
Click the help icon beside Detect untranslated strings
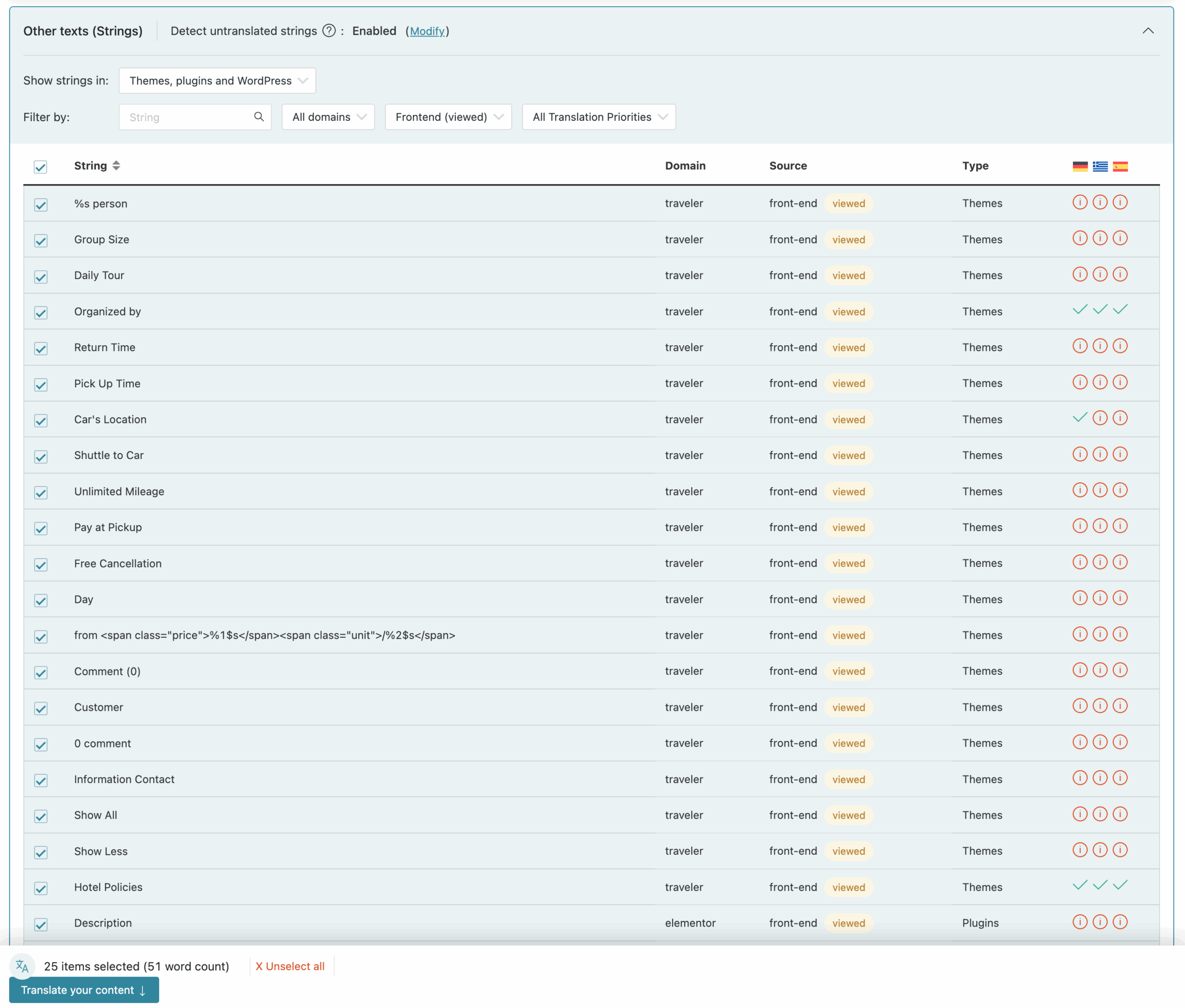[x=329, y=31]
